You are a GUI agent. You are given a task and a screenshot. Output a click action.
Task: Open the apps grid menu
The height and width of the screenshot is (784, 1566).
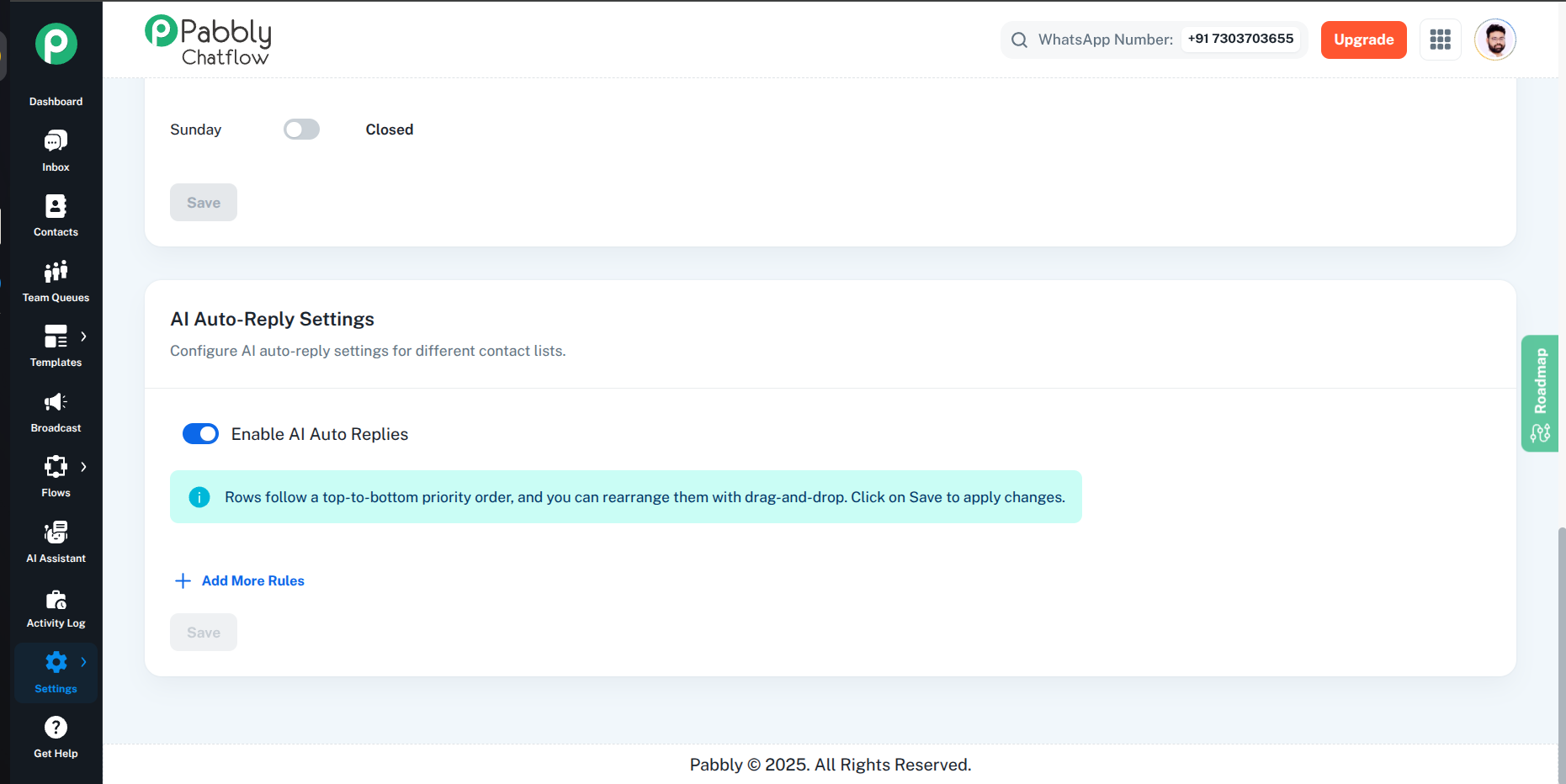[x=1440, y=40]
